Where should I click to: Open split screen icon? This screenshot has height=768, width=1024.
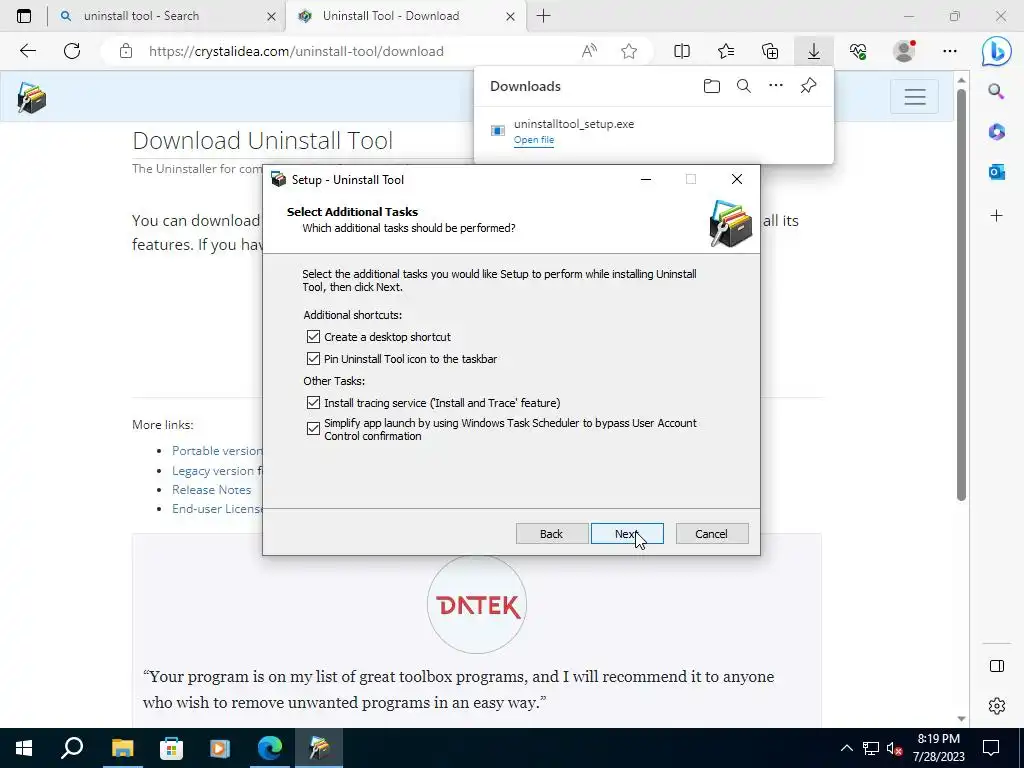pyautogui.click(x=682, y=51)
